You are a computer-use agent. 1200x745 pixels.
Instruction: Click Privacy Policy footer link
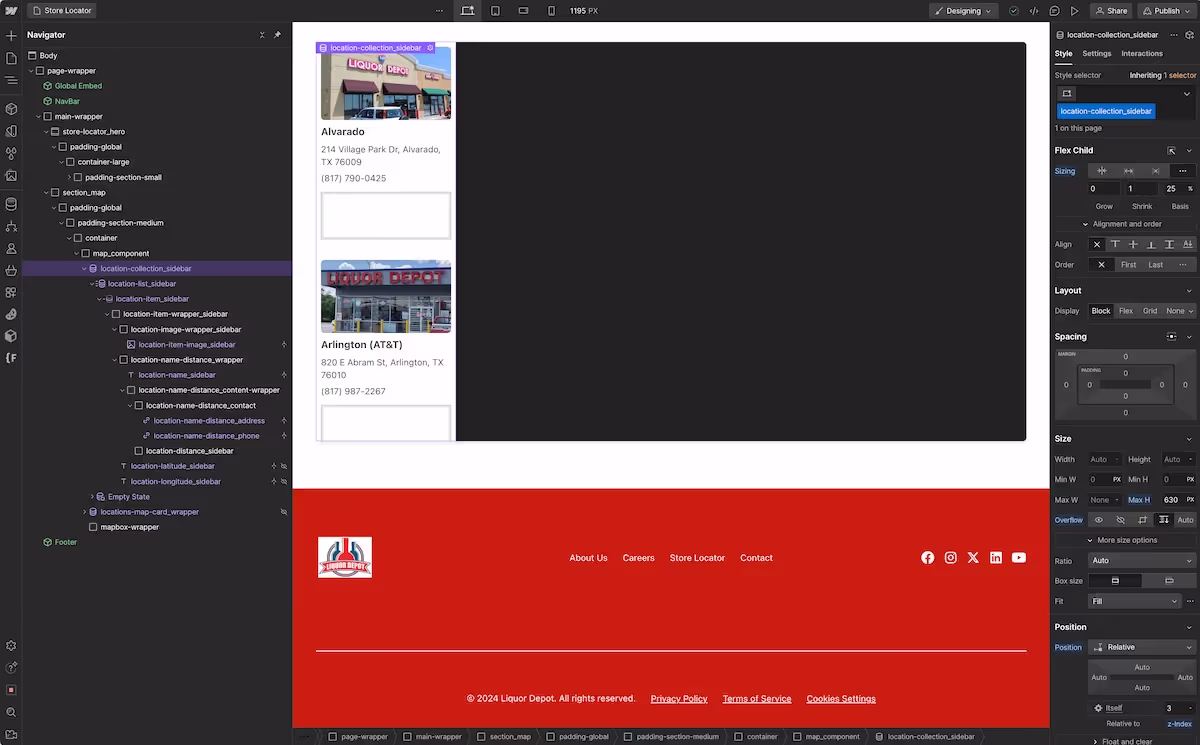pos(679,699)
